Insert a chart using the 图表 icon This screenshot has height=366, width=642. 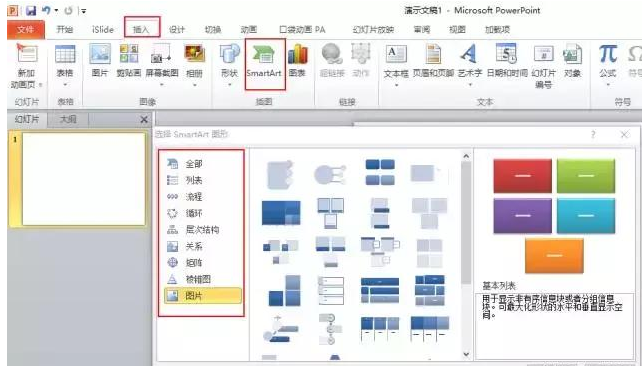click(x=298, y=61)
